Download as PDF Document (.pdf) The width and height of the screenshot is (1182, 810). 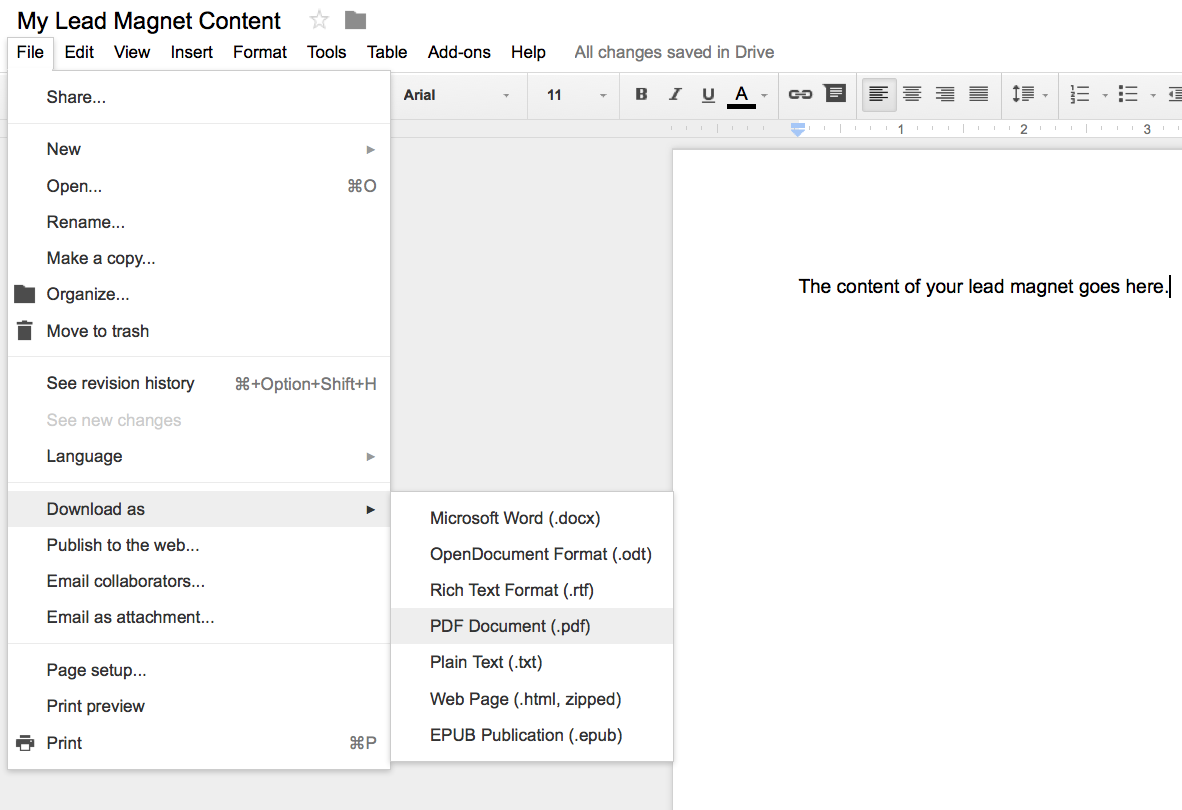pyautogui.click(x=532, y=626)
